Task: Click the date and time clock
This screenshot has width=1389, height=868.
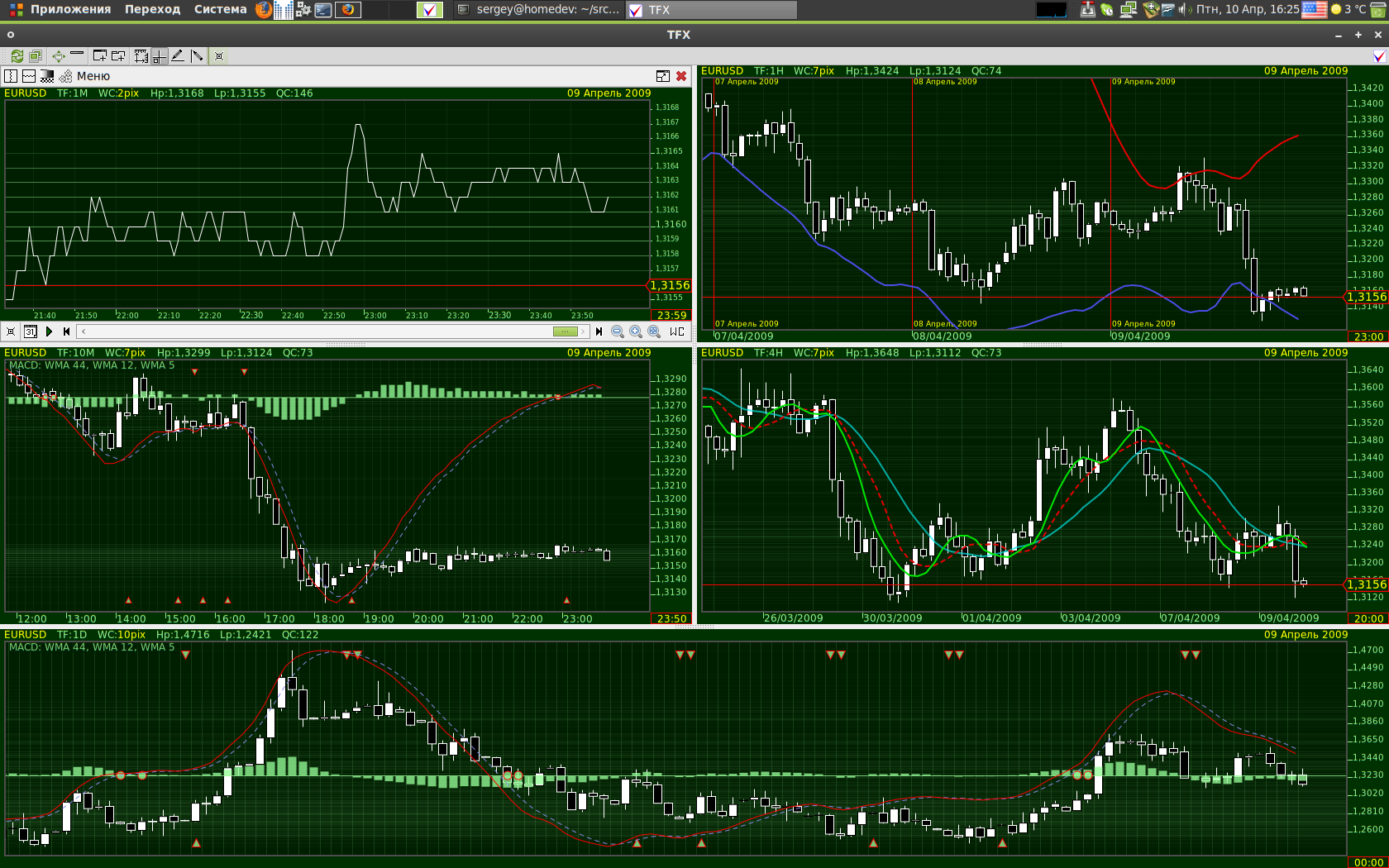Action: point(1248,9)
